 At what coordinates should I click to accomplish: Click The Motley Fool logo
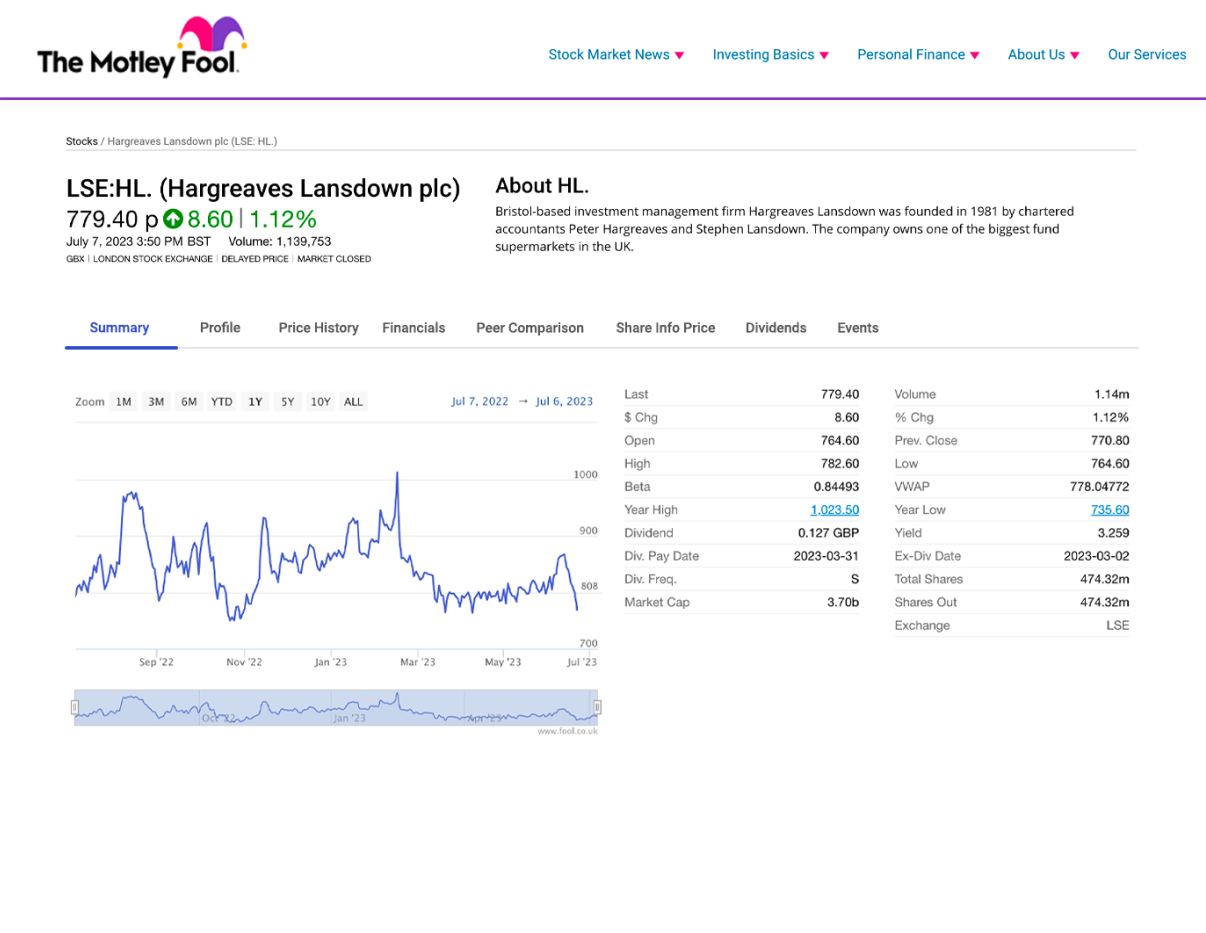(x=141, y=48)
